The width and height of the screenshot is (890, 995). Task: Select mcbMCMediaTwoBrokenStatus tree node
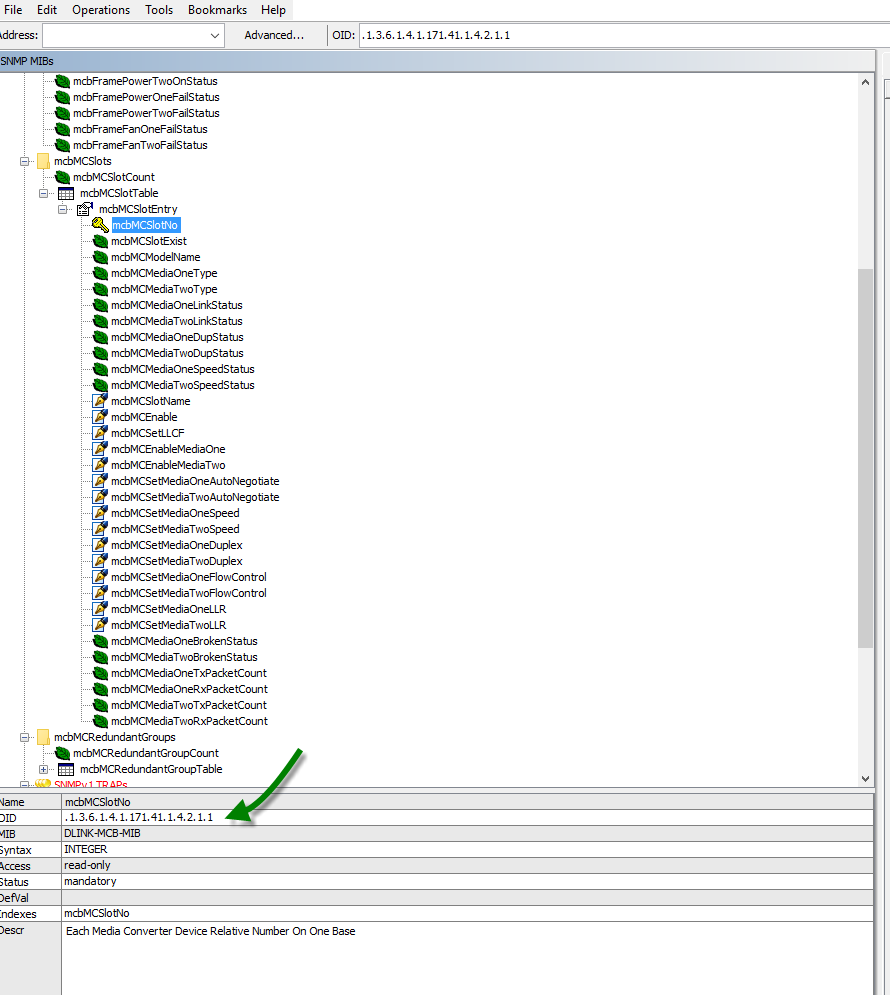click(184, 657)
